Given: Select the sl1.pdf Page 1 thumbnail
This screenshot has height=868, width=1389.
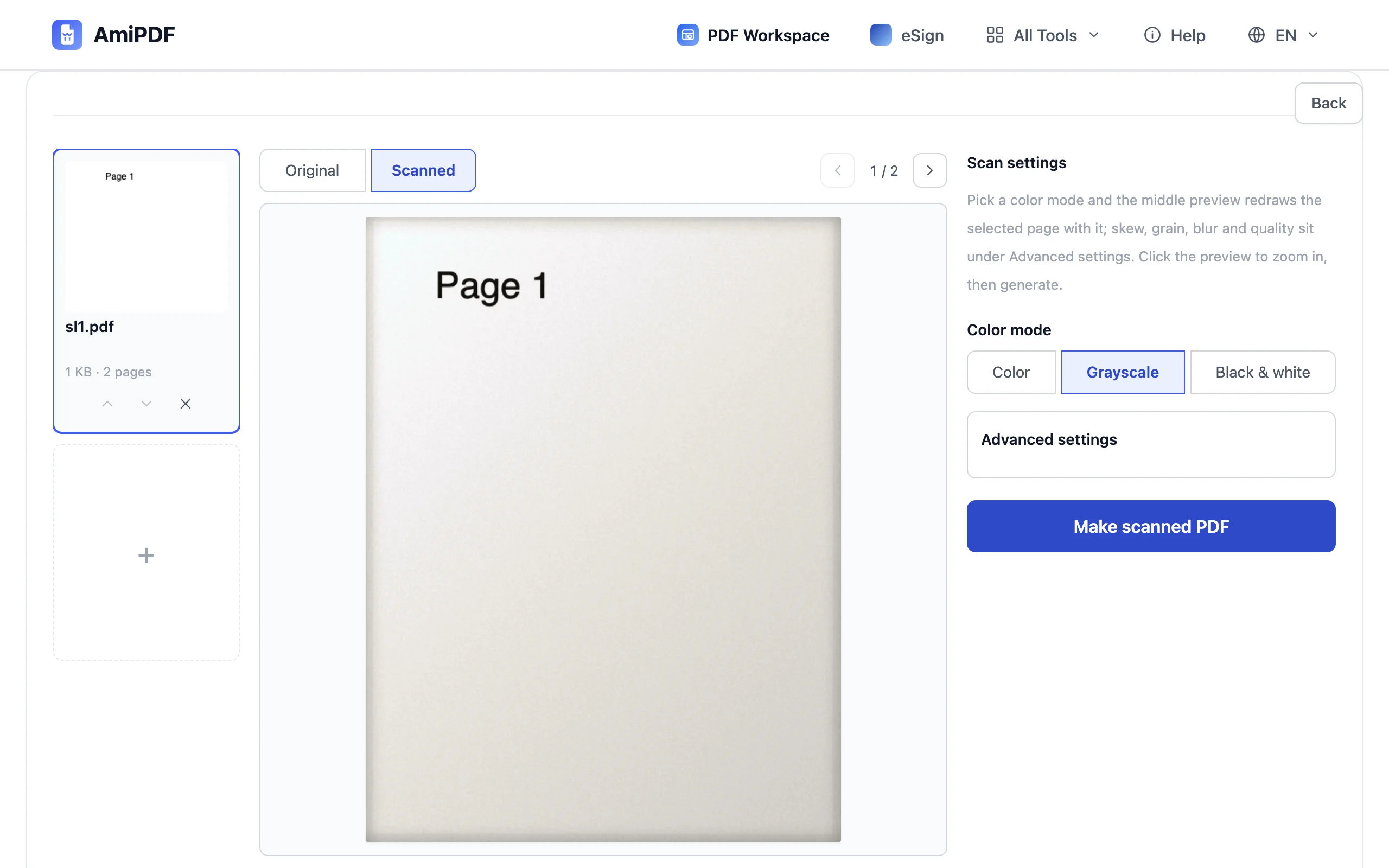Looking at the screenshot, I should click(146, 237).
